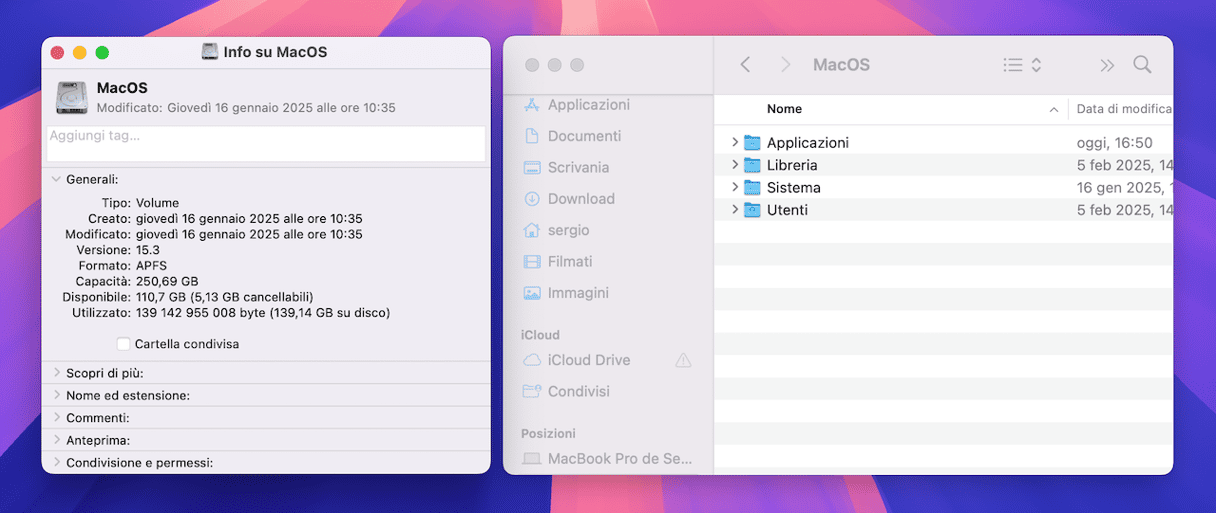Viewport: 1216px width, 513px height.
Task: Sort file list by Data di modifica column
Action: coord(1124,109)
